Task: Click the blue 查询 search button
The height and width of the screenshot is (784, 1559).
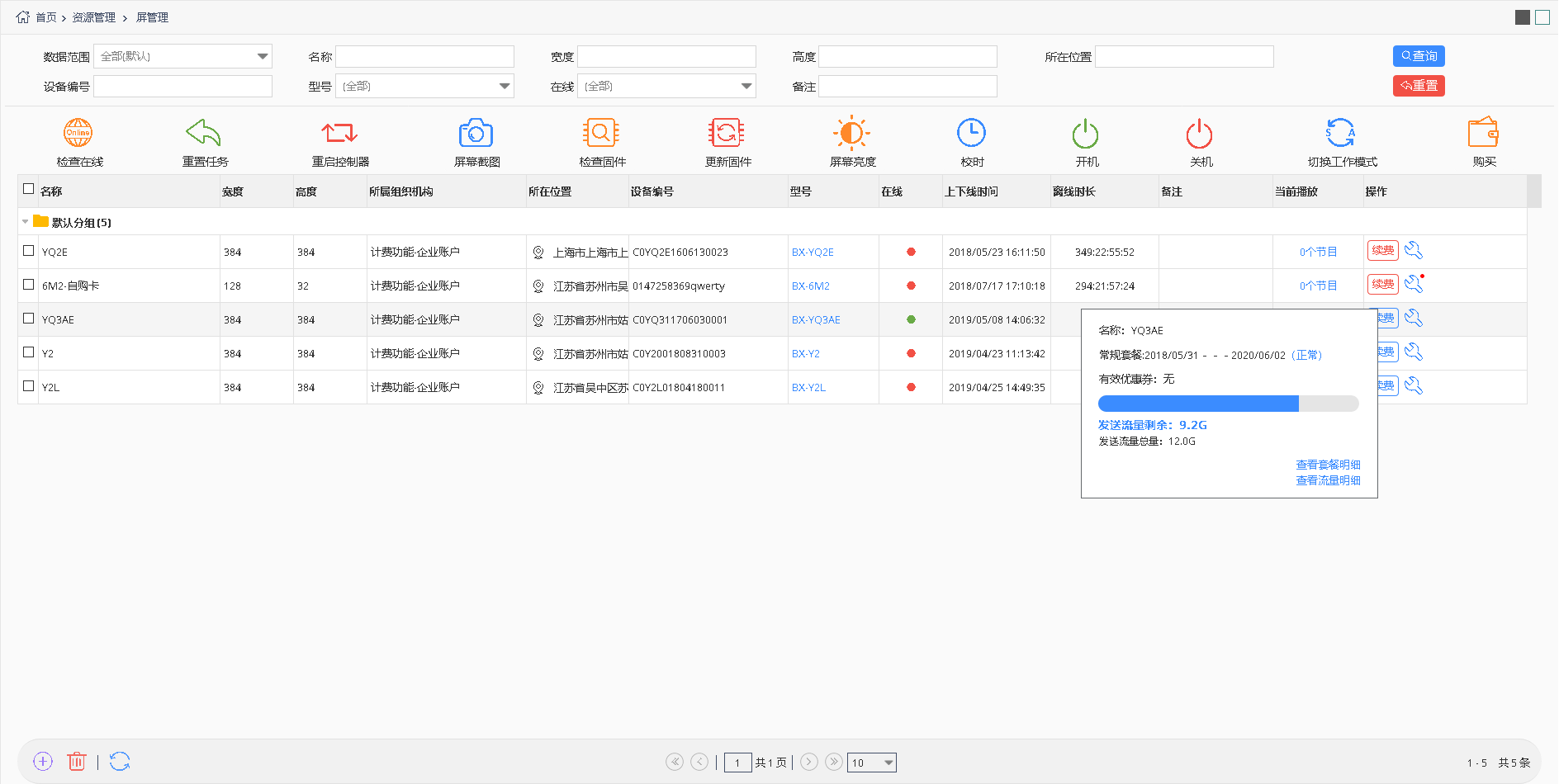Action: (1419, 56)
